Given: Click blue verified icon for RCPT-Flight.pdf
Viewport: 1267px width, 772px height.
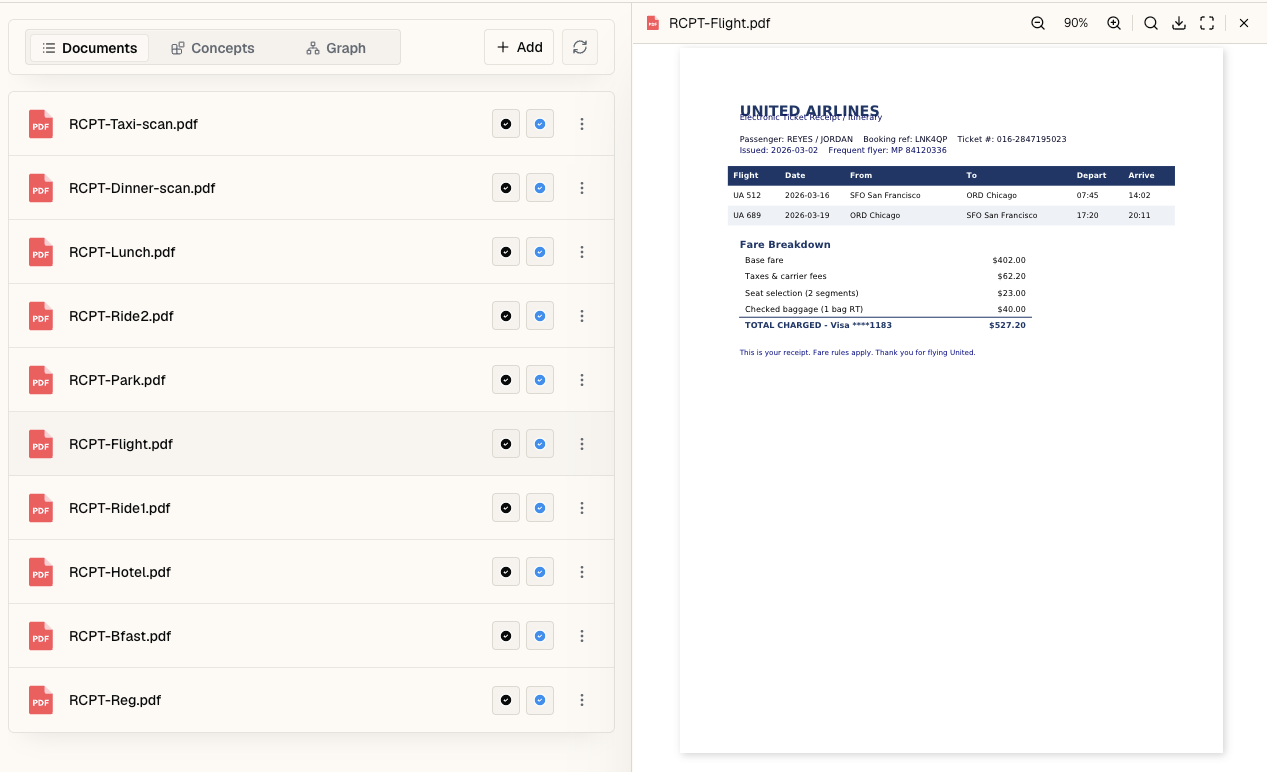Looking at the screenshot, I should [540, 444].
